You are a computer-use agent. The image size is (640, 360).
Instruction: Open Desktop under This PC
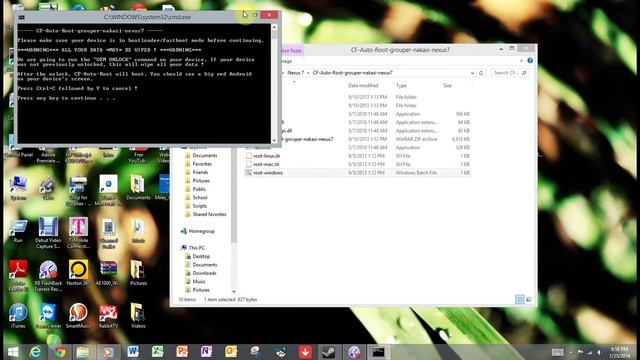click(201, 256)
